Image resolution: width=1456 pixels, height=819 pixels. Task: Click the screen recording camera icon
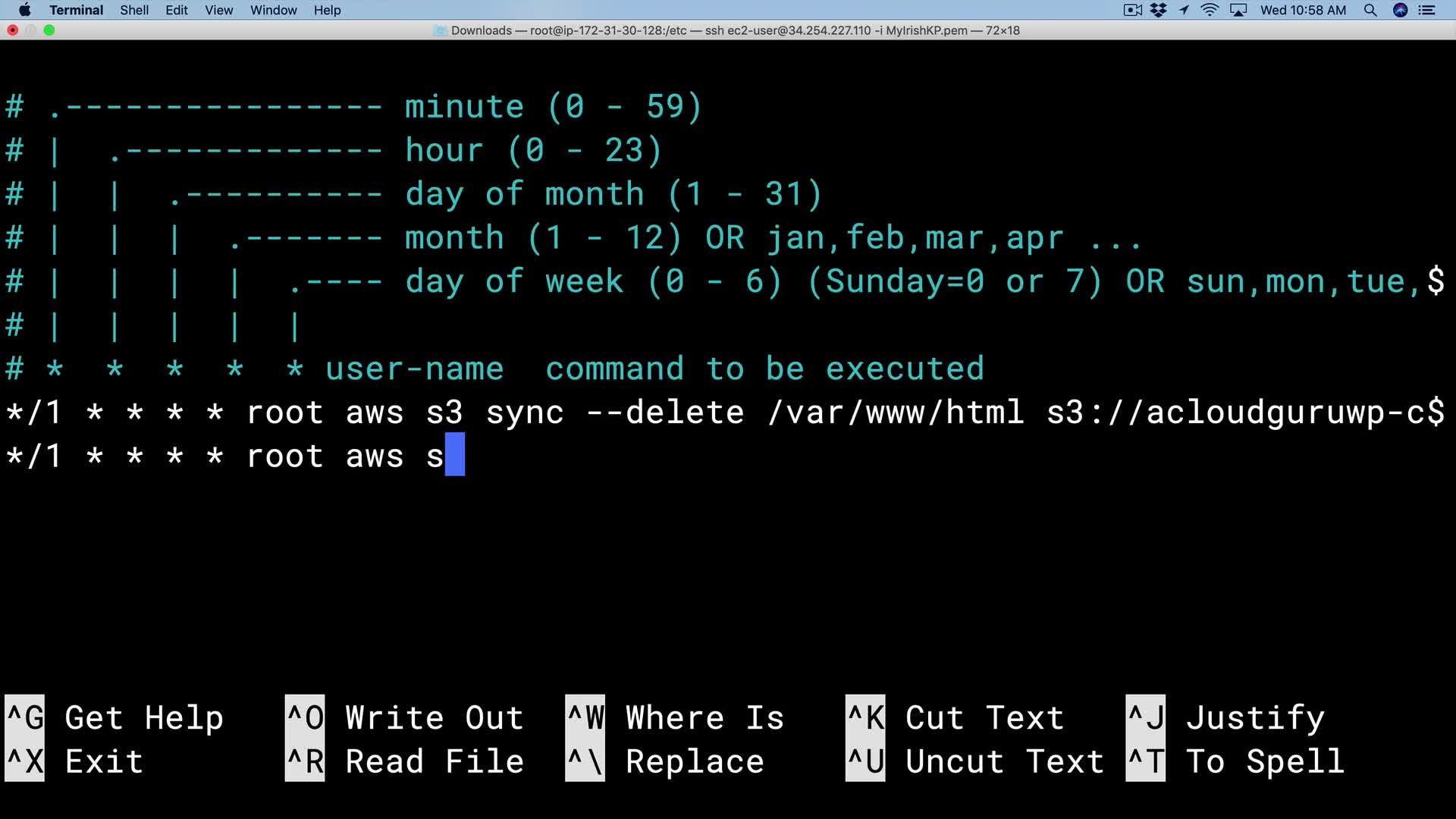point(1132,10)
